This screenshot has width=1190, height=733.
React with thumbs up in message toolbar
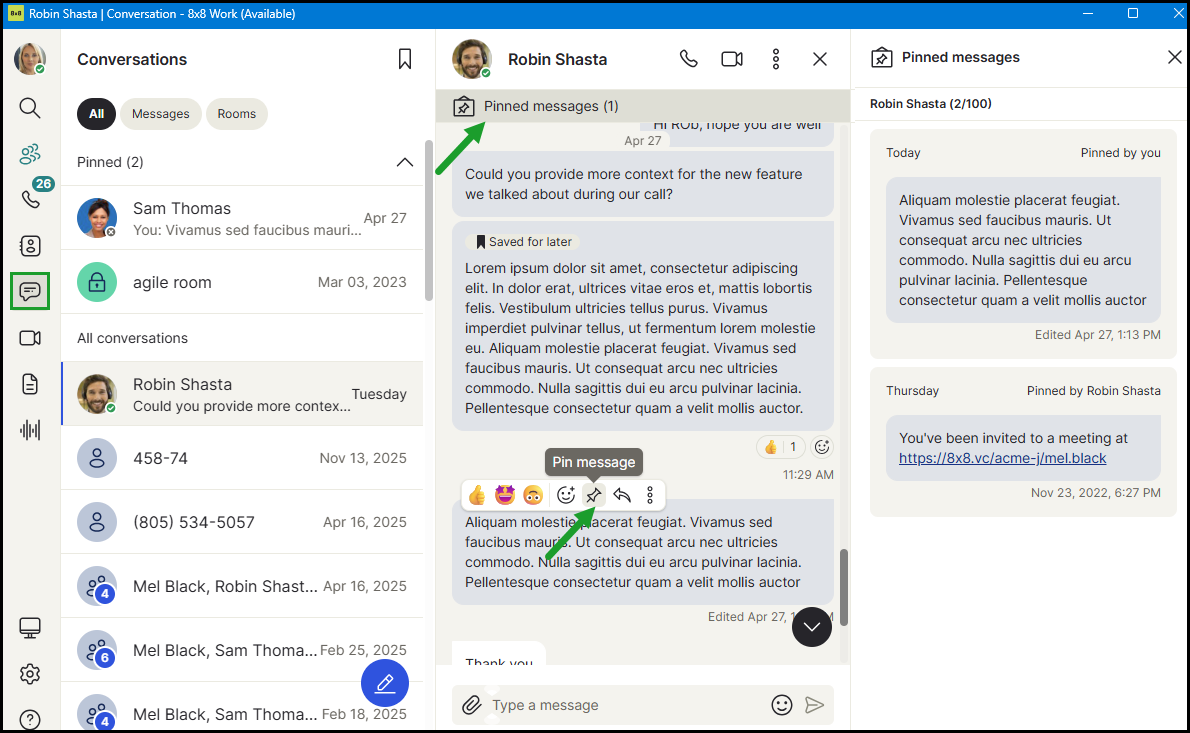[477, 495]
